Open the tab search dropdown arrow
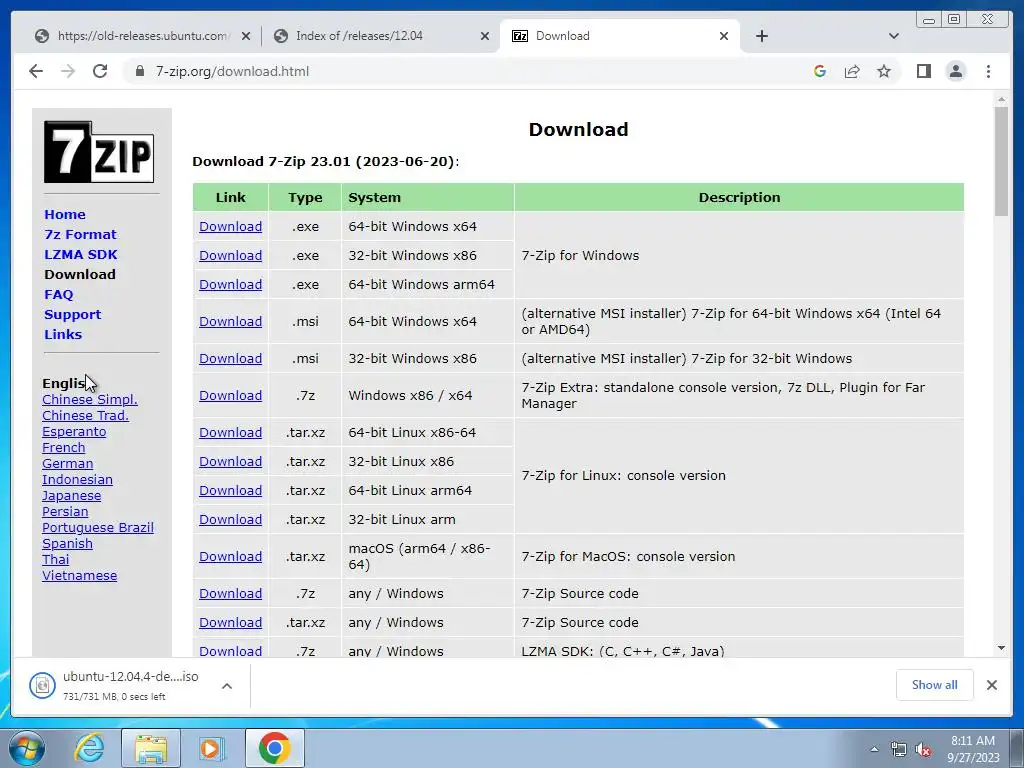The width and height of the screenshot is (1024, 768). click(894, 36)
